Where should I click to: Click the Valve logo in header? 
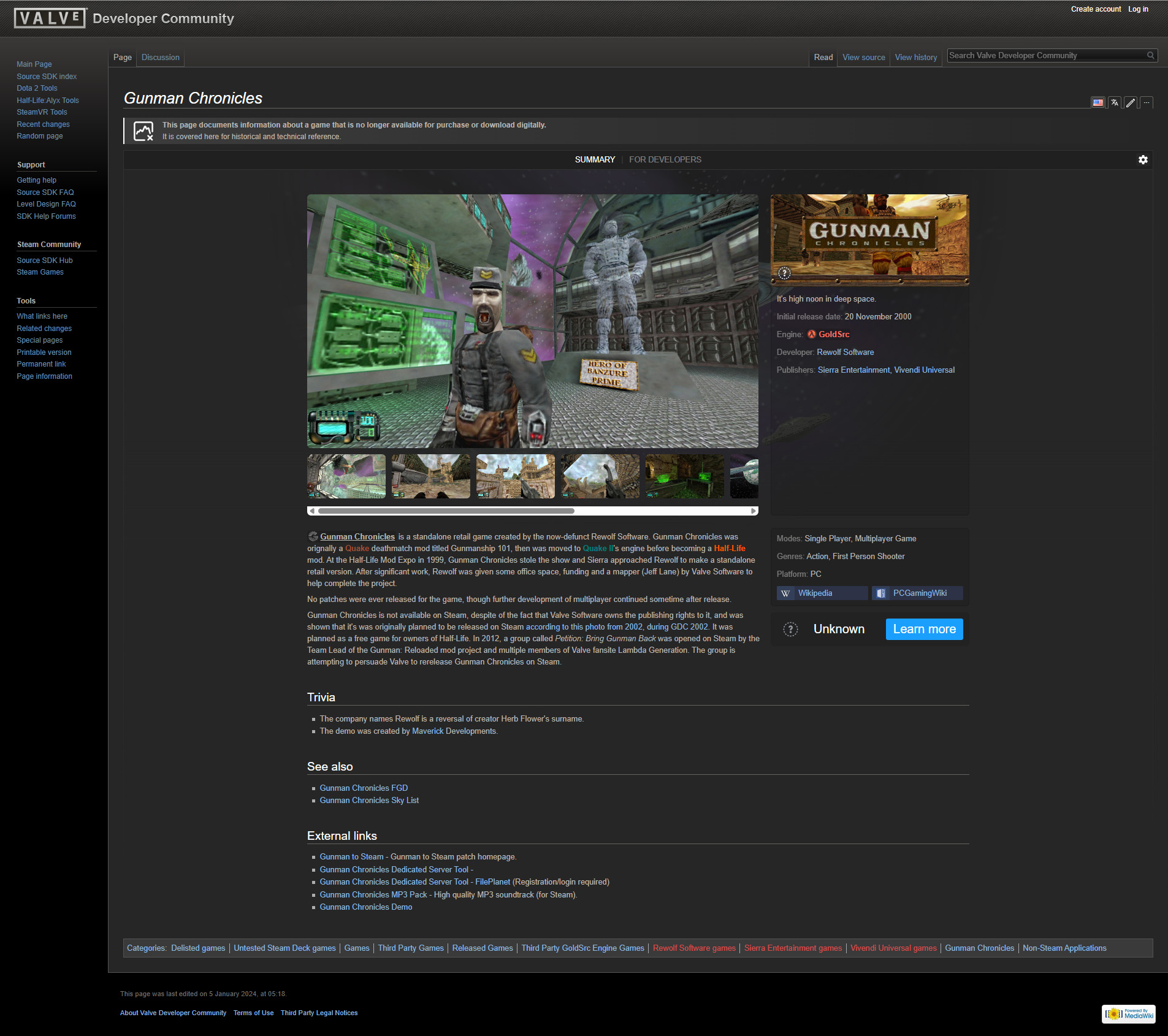point(50,18)
